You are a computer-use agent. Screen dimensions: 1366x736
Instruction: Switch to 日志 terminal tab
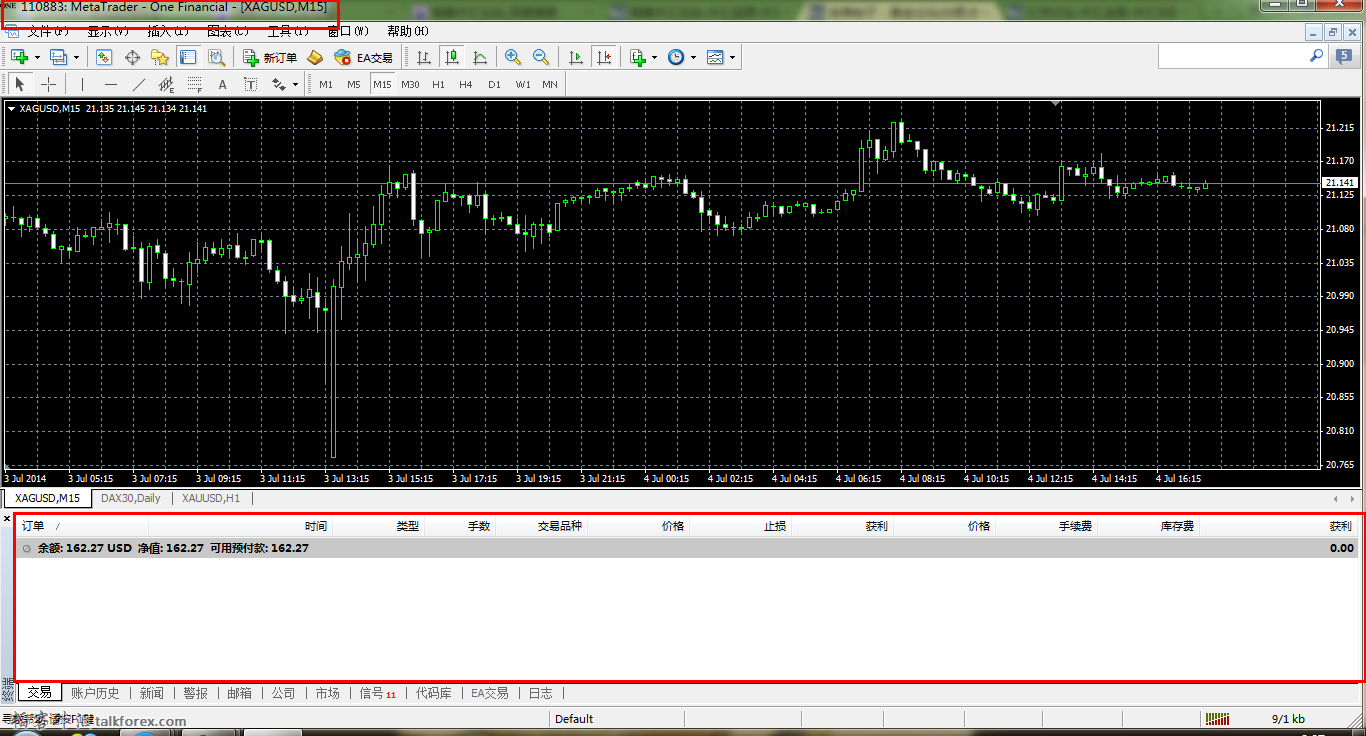coord(541,693)
